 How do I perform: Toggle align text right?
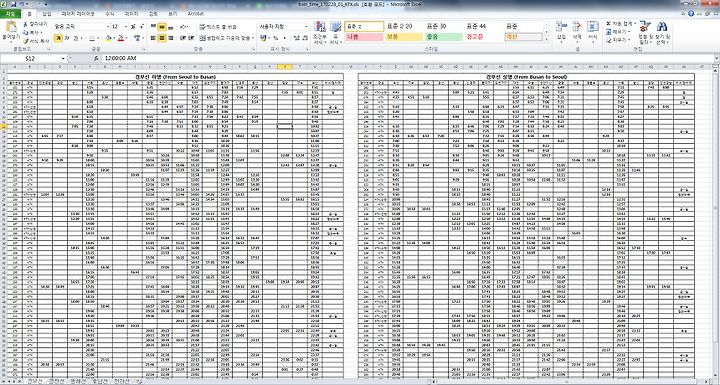[x=170, y=38]
